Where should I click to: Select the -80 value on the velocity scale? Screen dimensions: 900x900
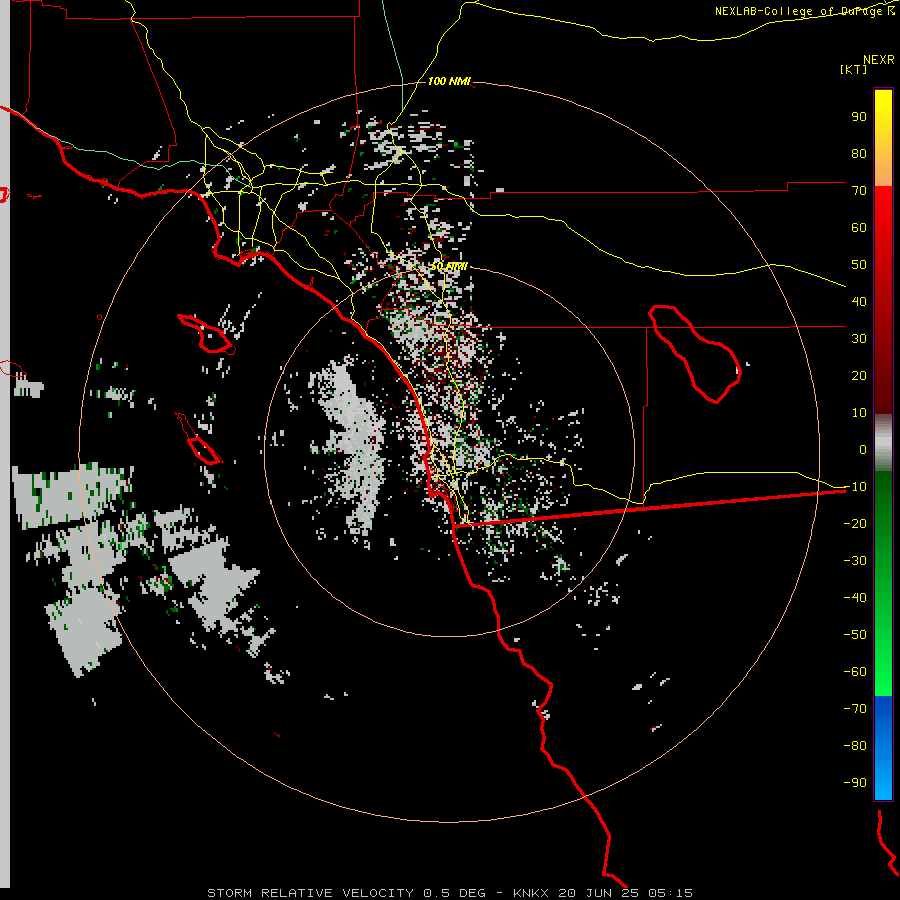[x=855, y=746]
